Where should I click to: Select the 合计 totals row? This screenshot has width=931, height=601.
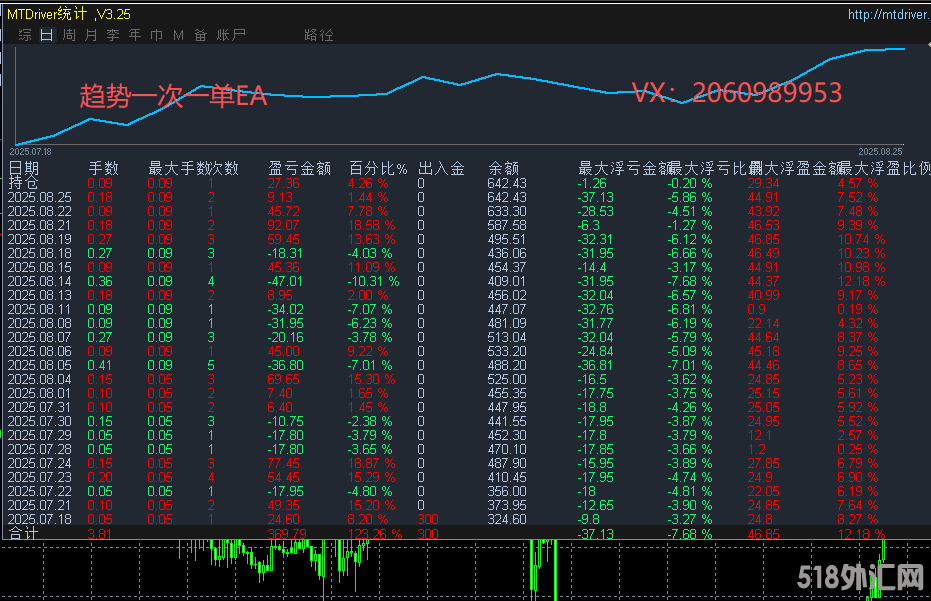coord(24,535)
